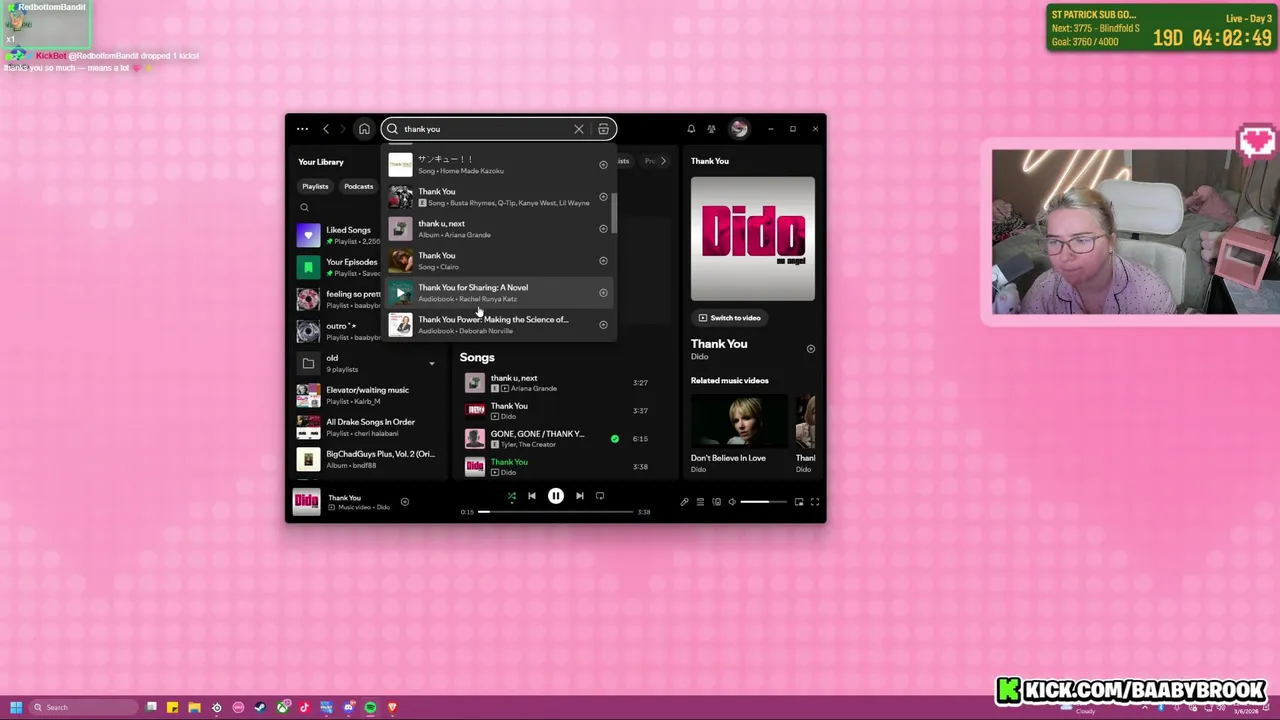Add 'thank u, next' album to library
1280x720 pixels.
click(603, 228)
